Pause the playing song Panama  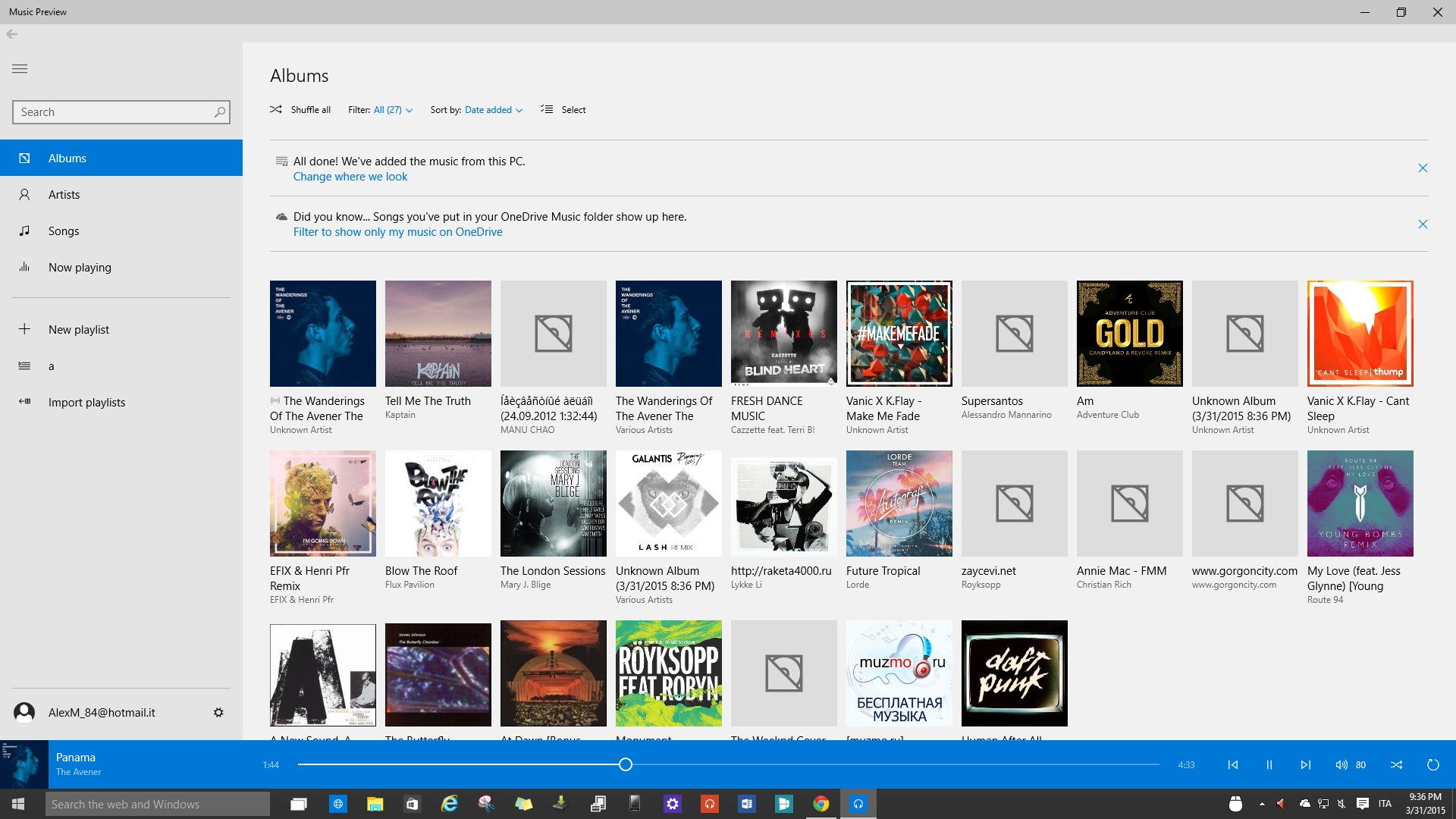pyautogui.click(x=1269, y=765)
